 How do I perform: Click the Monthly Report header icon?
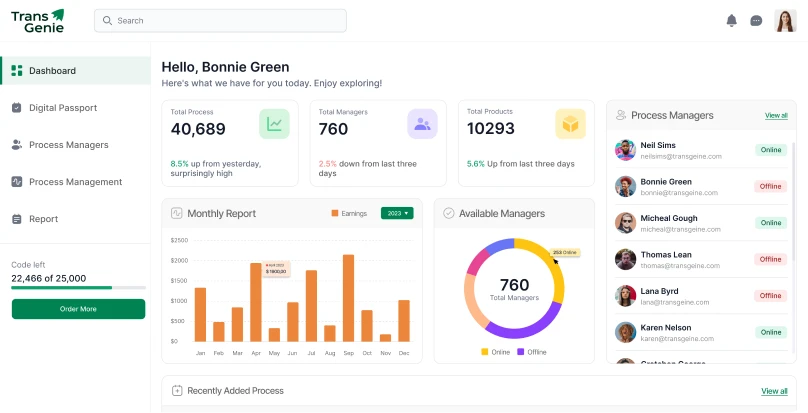(177, 213)
